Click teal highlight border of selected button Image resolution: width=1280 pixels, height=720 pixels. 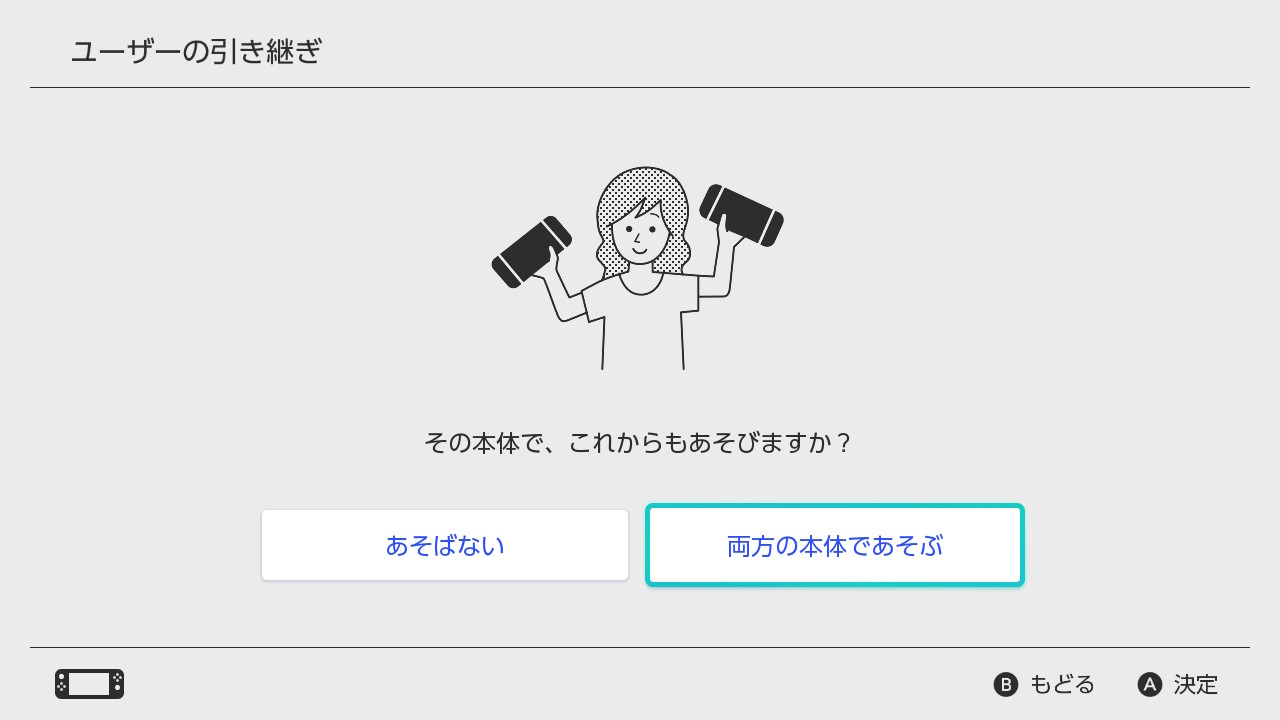click(835, 507)
